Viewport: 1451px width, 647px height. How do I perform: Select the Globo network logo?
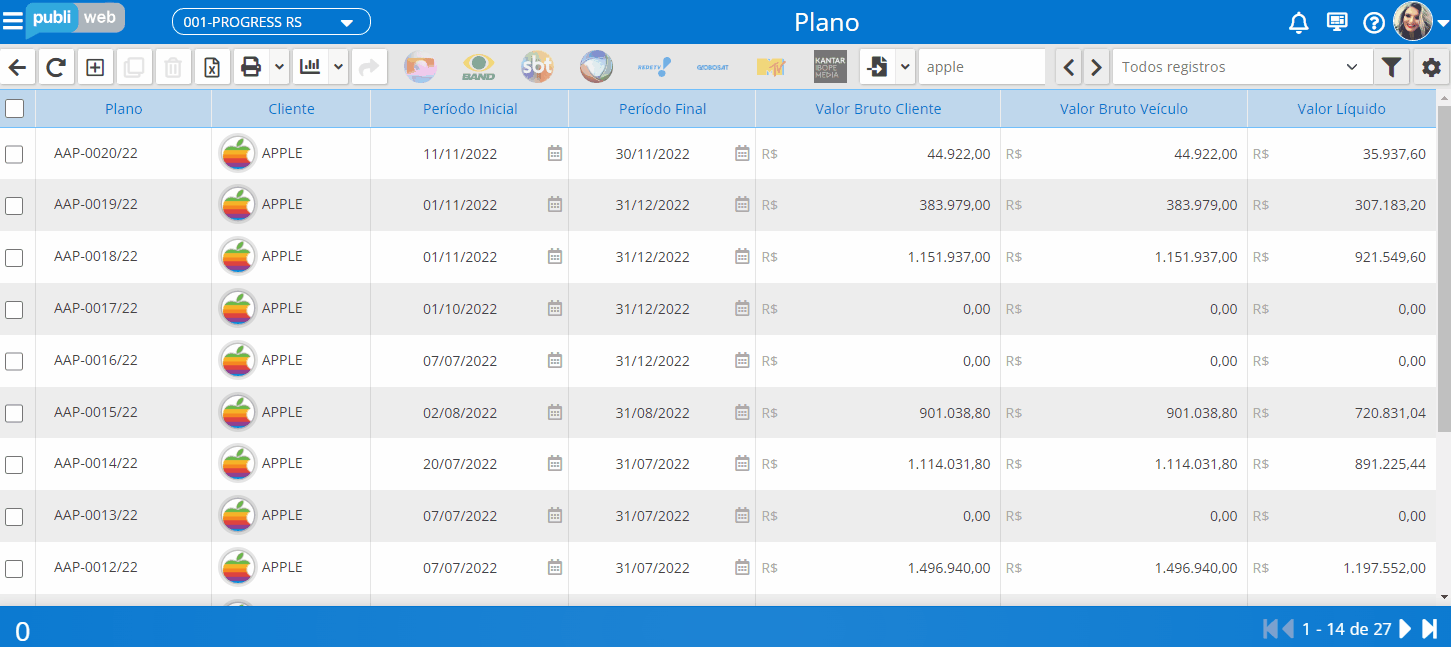pos(420,67)
